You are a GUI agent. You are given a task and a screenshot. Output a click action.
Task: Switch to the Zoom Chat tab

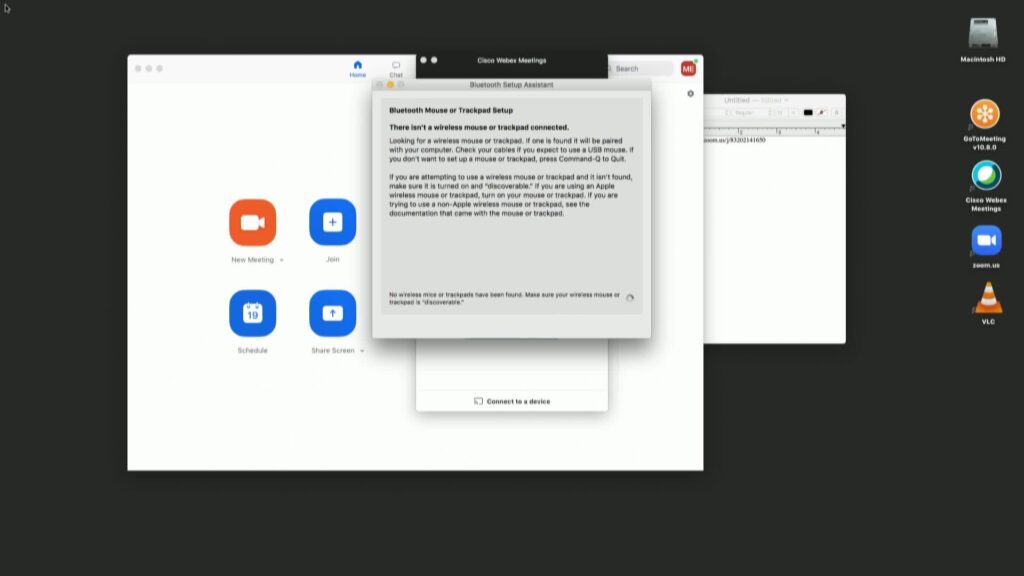click(396, 69)
